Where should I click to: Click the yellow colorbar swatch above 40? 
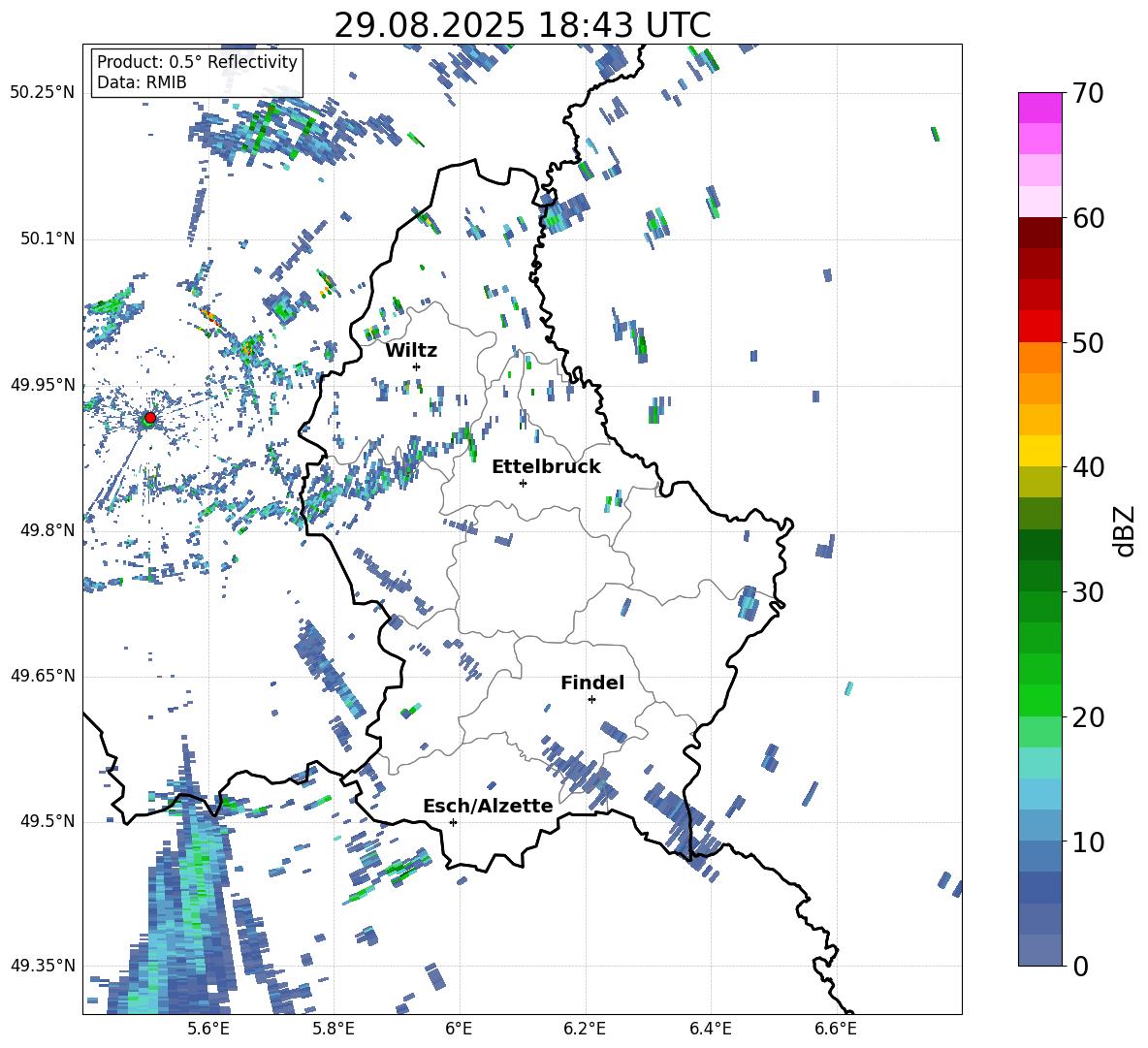point(1040,452)
